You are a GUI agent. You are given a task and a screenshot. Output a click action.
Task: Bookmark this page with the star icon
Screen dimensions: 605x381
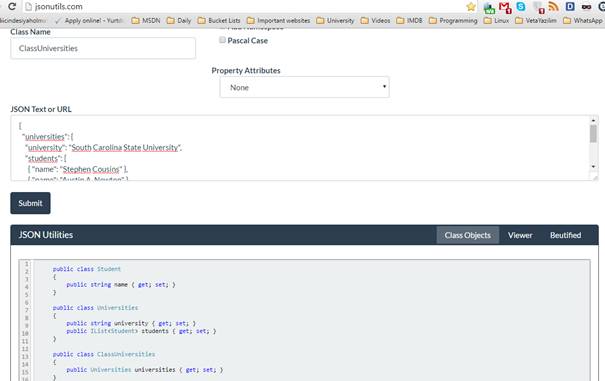[471, 7]
